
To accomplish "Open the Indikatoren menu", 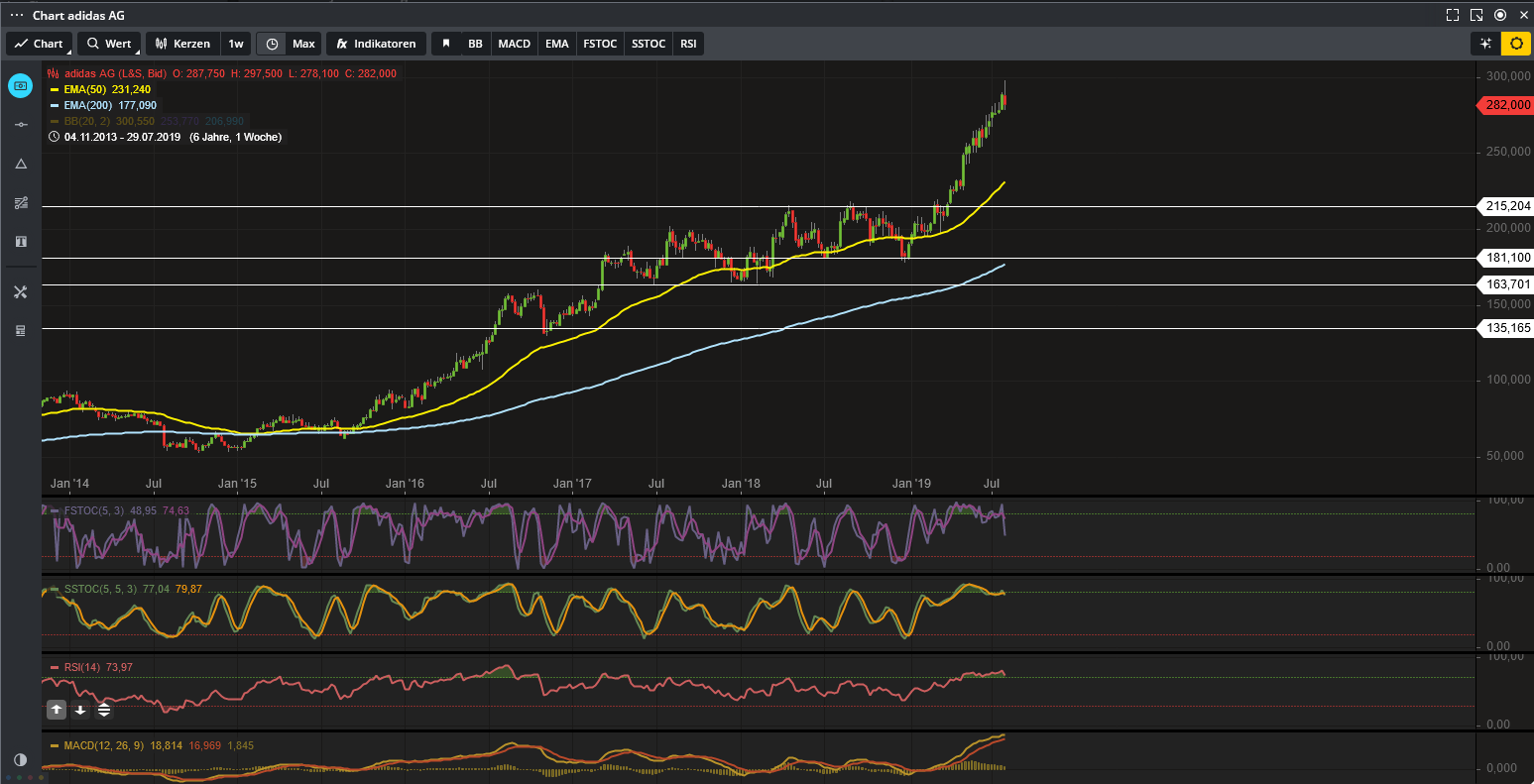I will 377,44.
